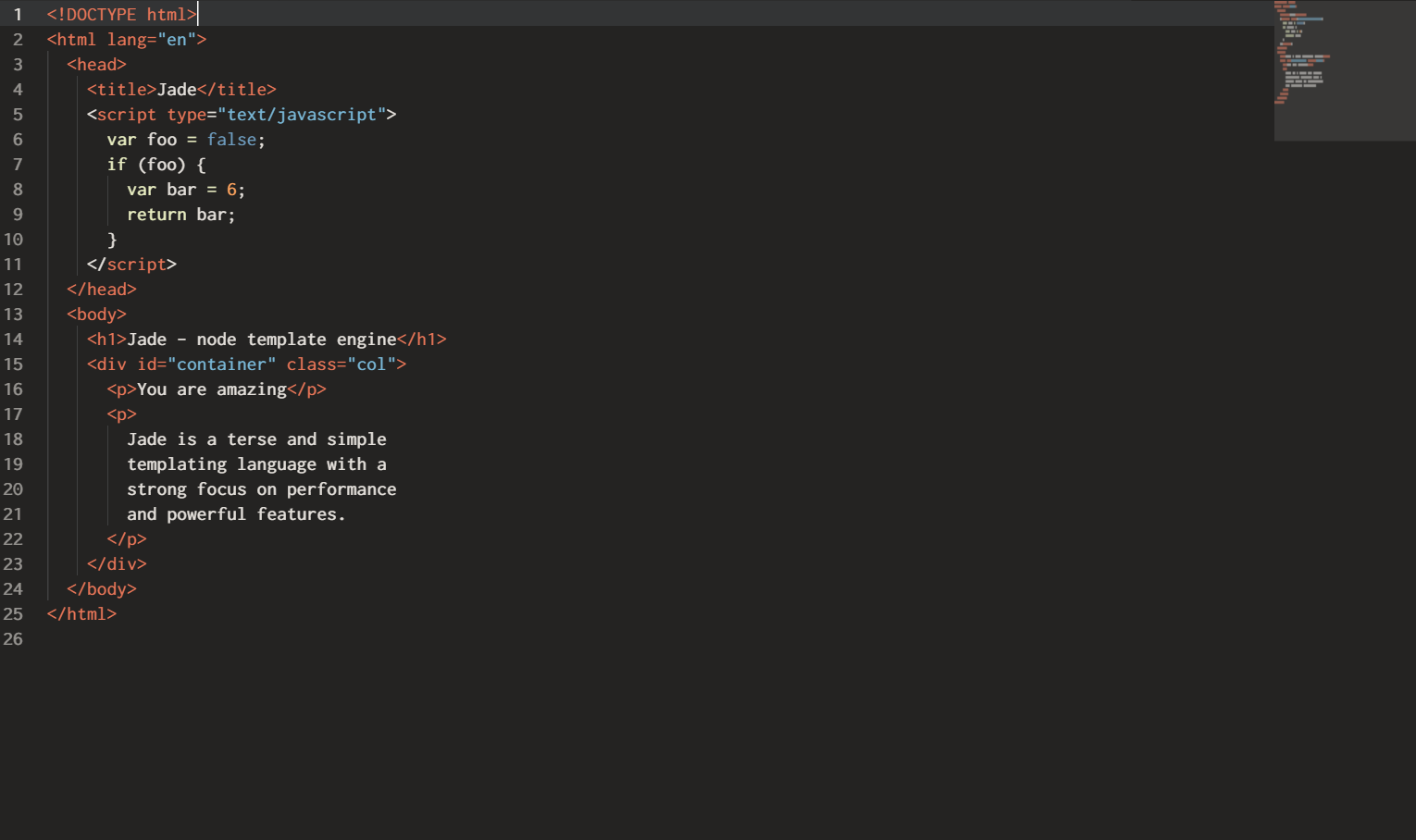Click the DOCTYPE html declaration

(x=122, y=15)
